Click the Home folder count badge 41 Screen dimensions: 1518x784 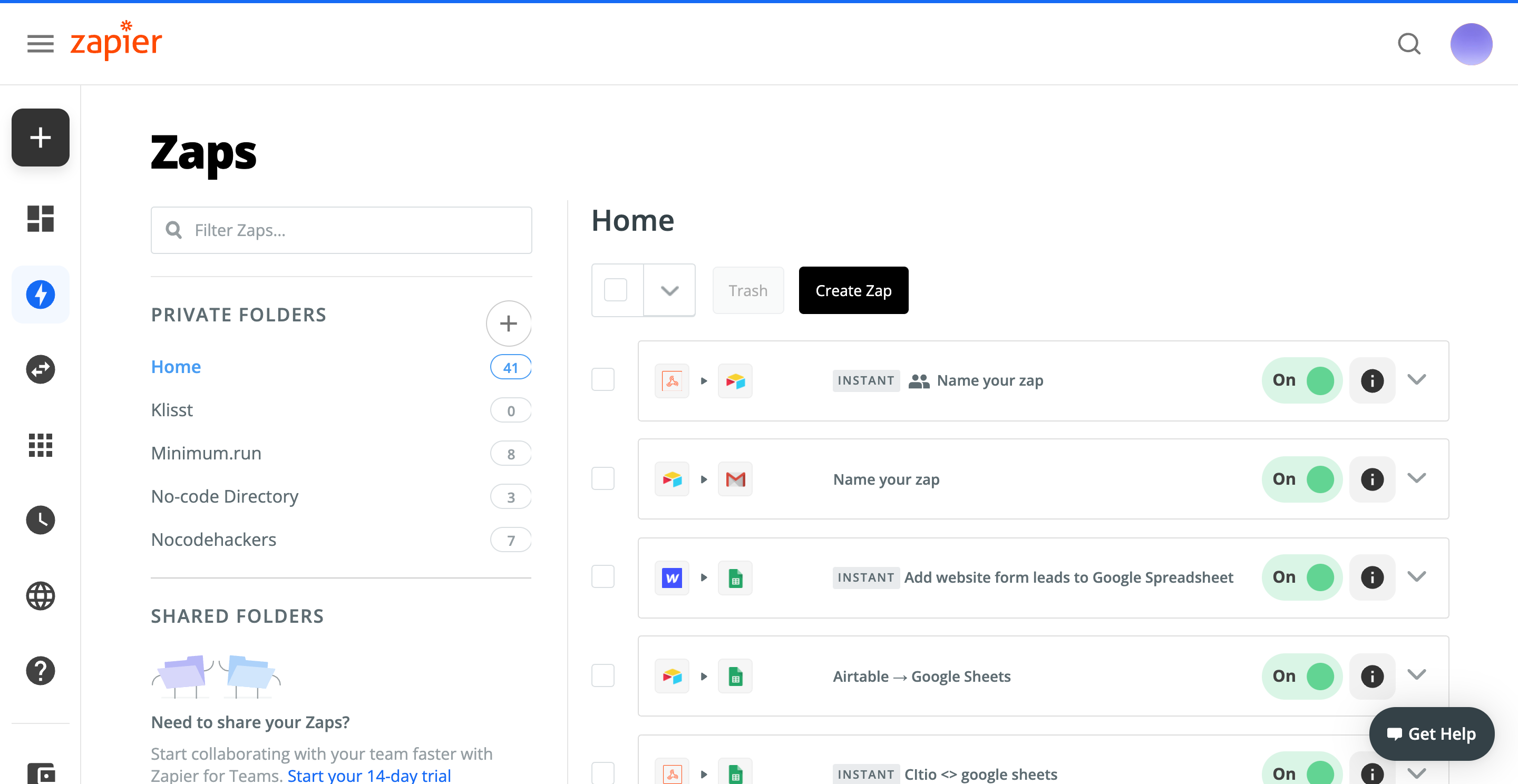pos(510,368)
